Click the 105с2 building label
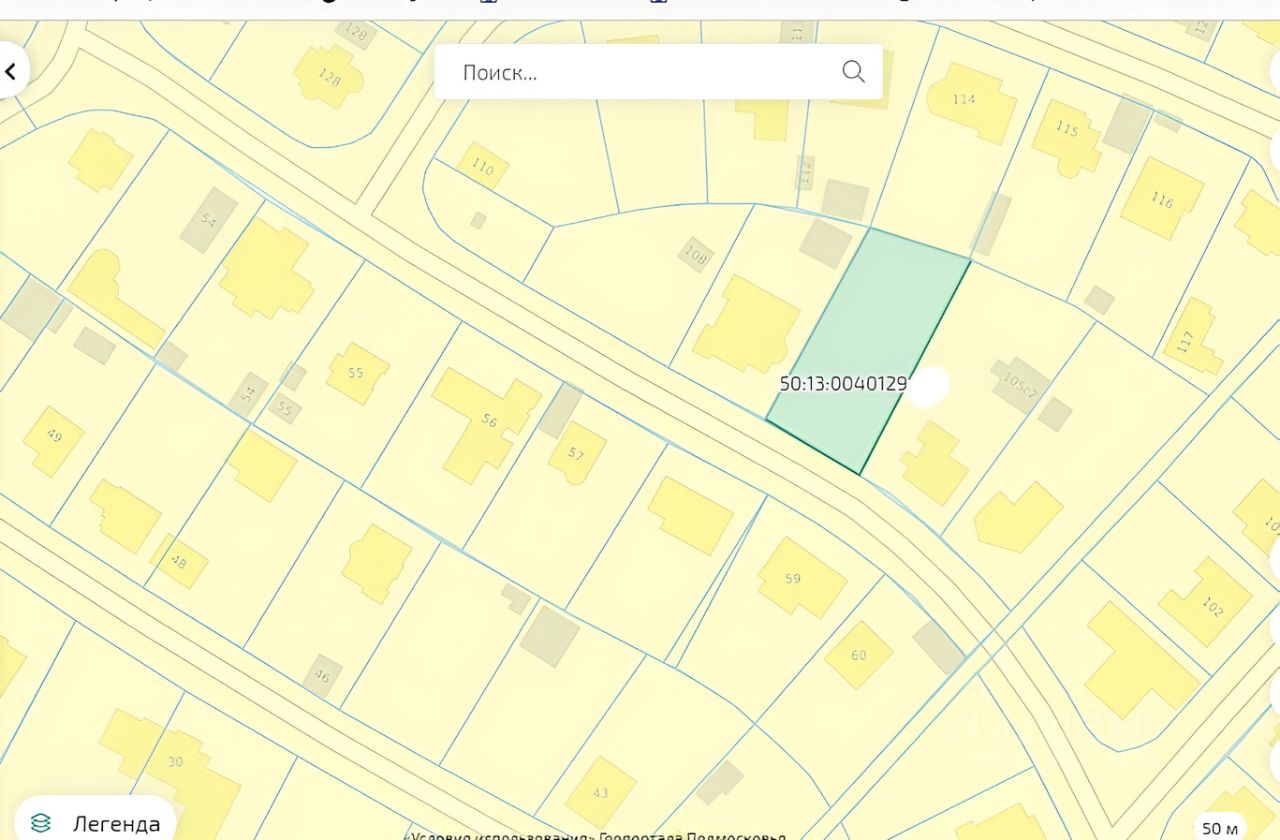 1020,385
